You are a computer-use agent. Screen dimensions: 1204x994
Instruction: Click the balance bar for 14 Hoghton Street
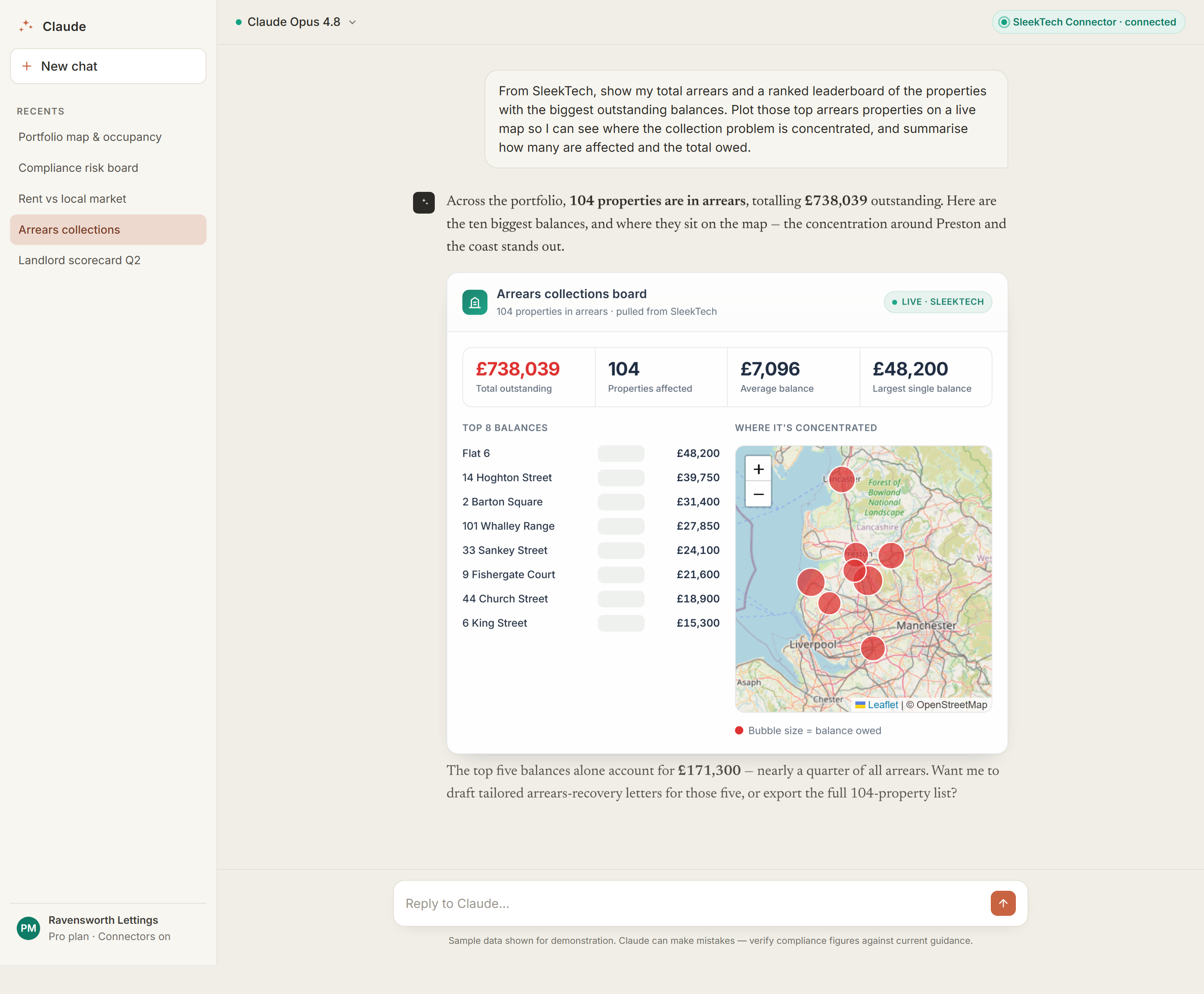tap(621, 477)
